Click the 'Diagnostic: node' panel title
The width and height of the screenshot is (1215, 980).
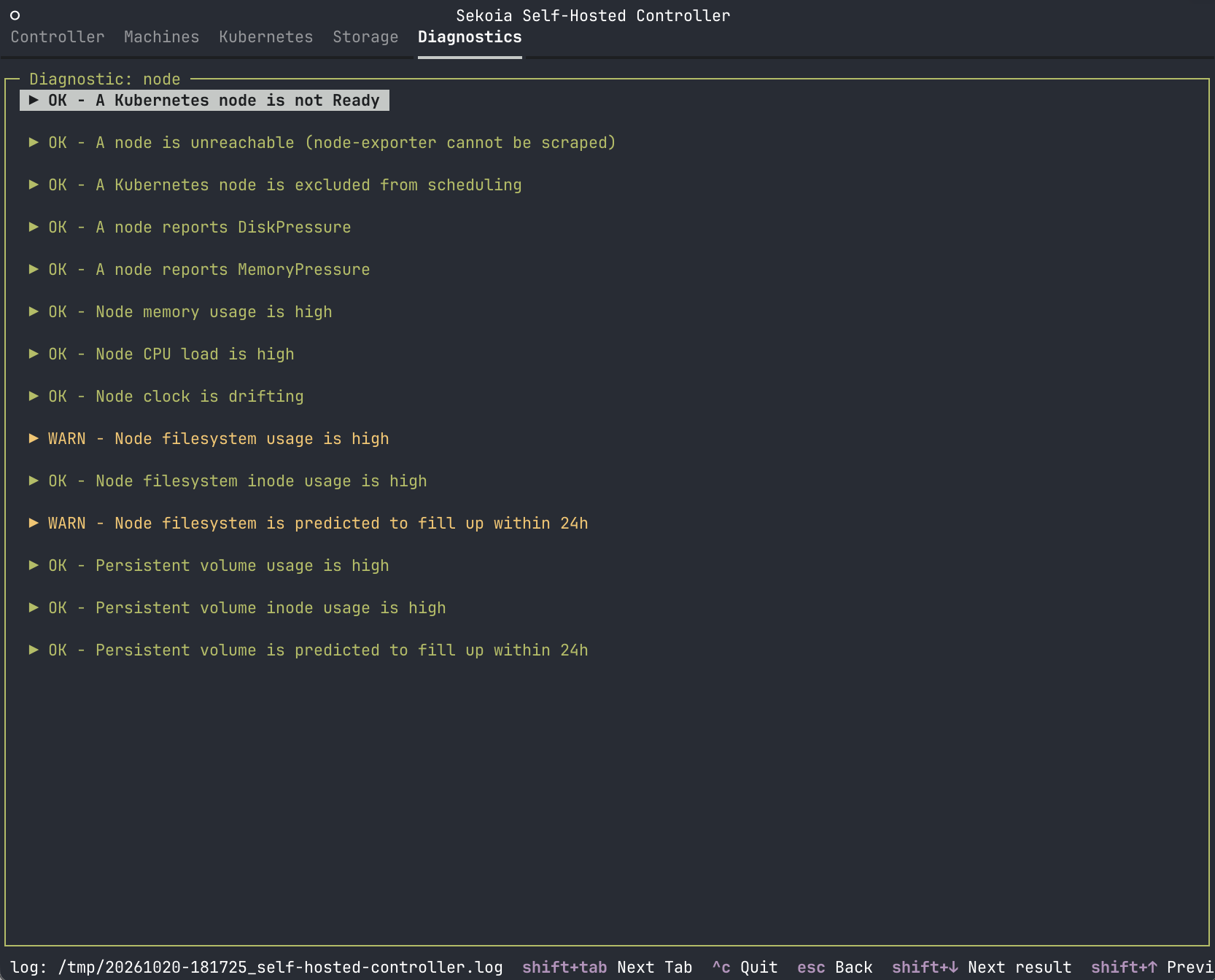tap(105, 79)
